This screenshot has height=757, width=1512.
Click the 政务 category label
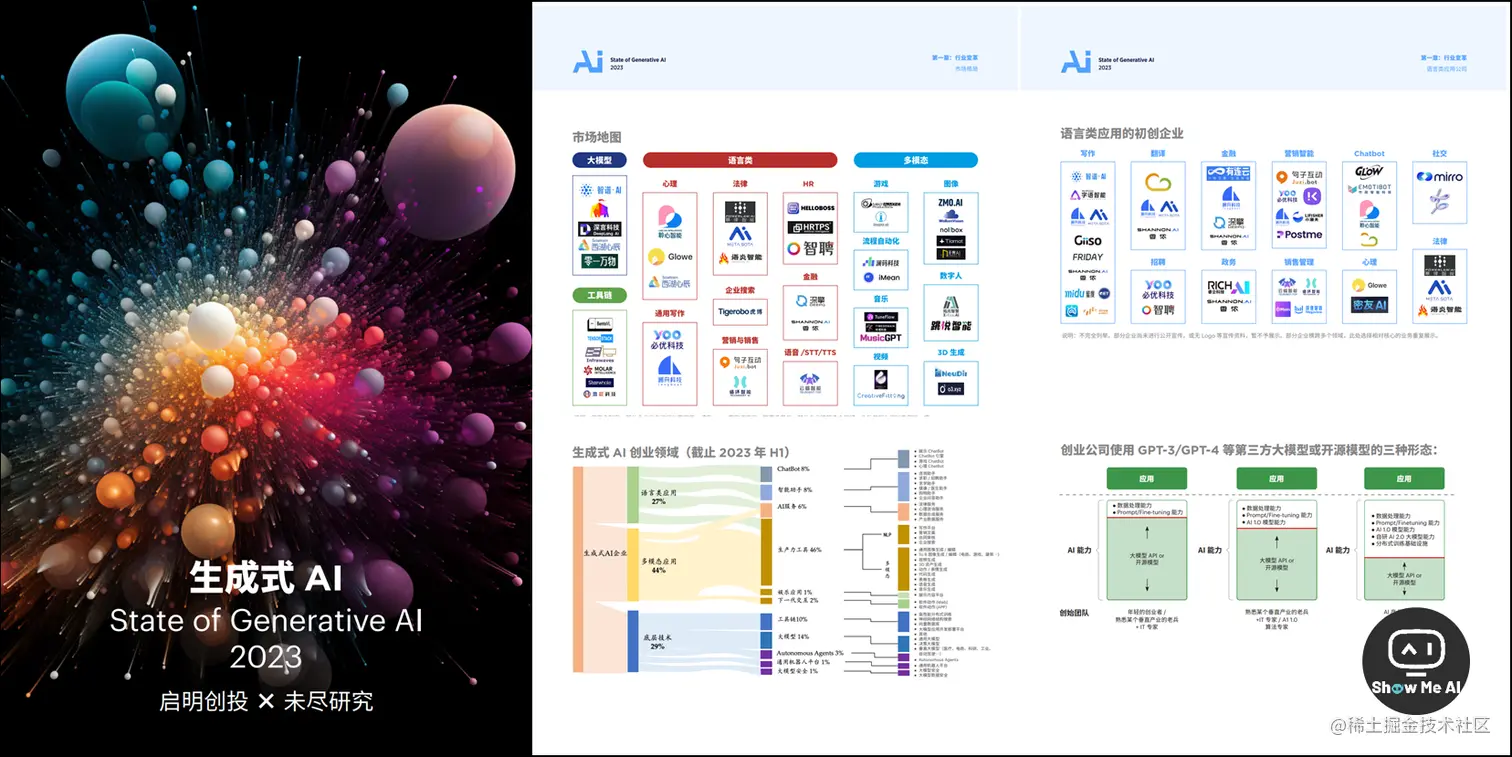point(1229,262)
